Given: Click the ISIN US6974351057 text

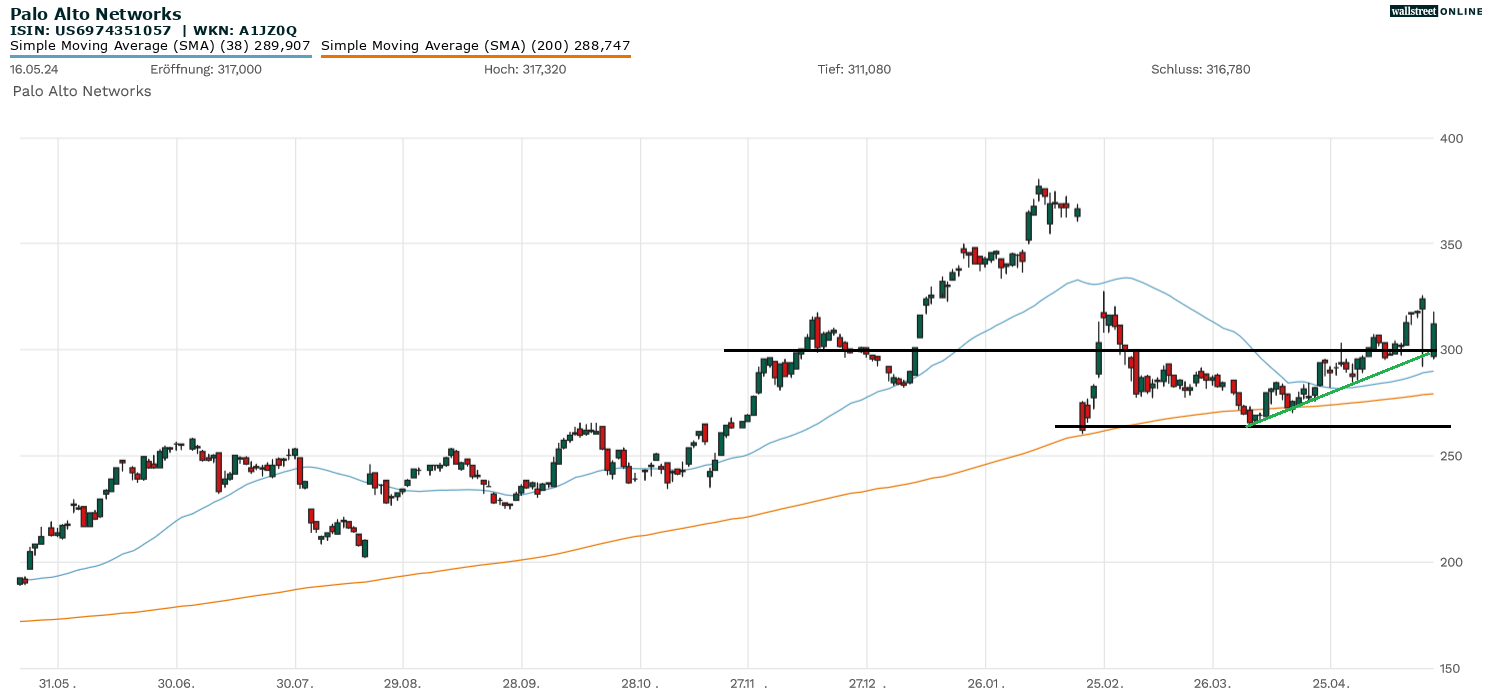Looking at the screenshot, I should 90,31.
